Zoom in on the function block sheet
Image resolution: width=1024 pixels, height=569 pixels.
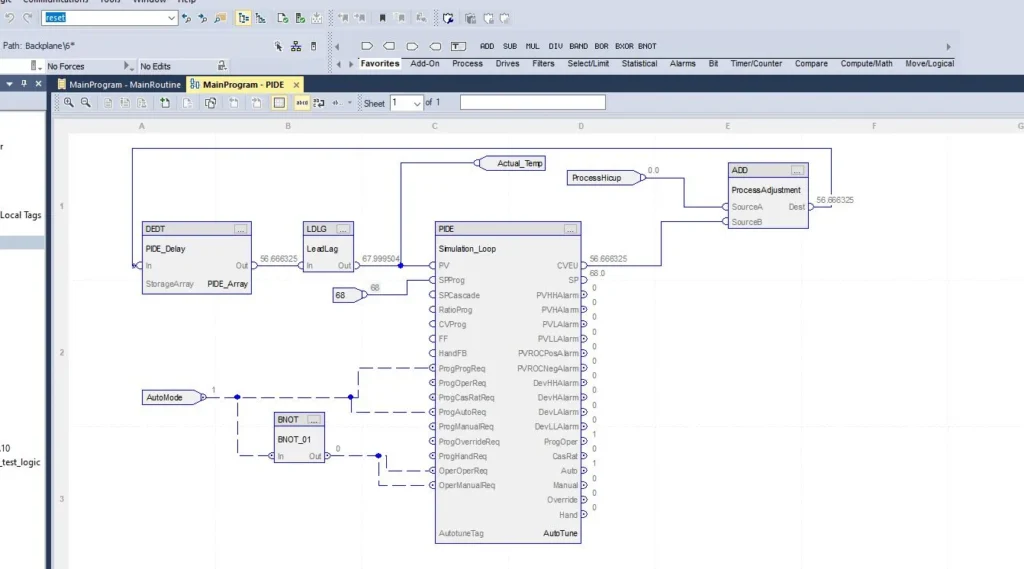[x=69, y=103]
